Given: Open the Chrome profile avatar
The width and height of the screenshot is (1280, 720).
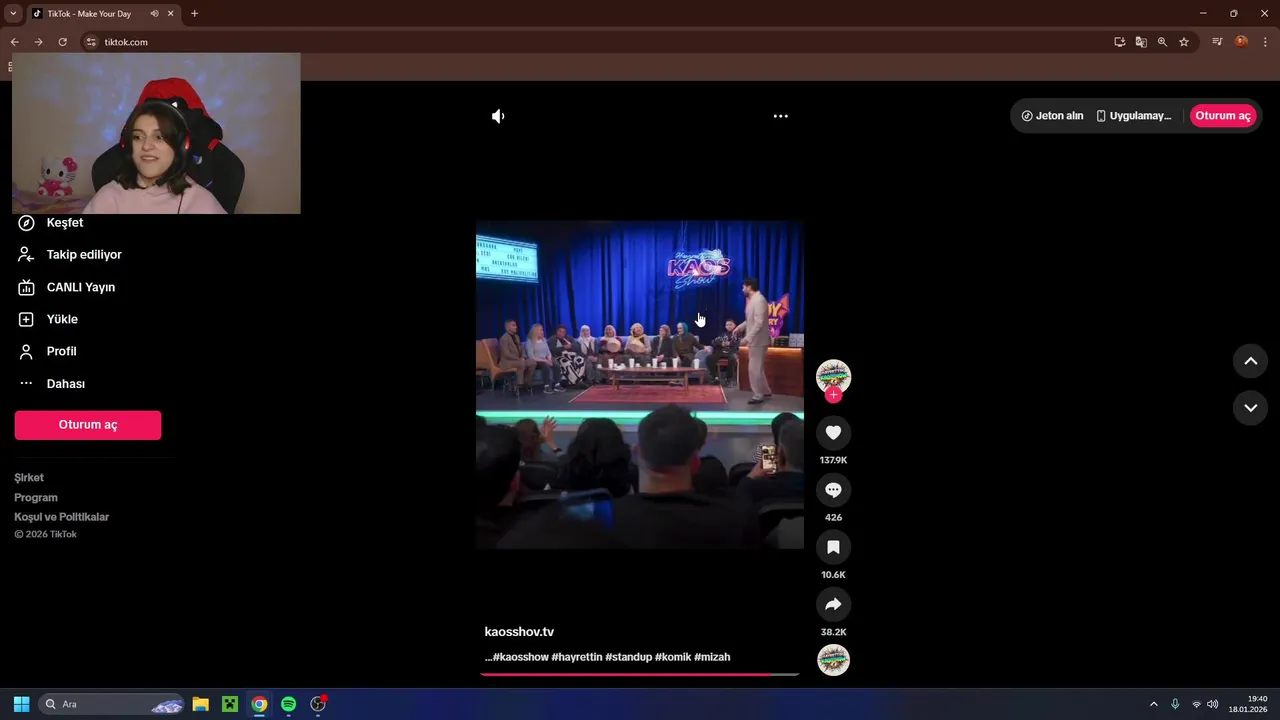Looking at the screenshot, I should tap(1241, 42).
